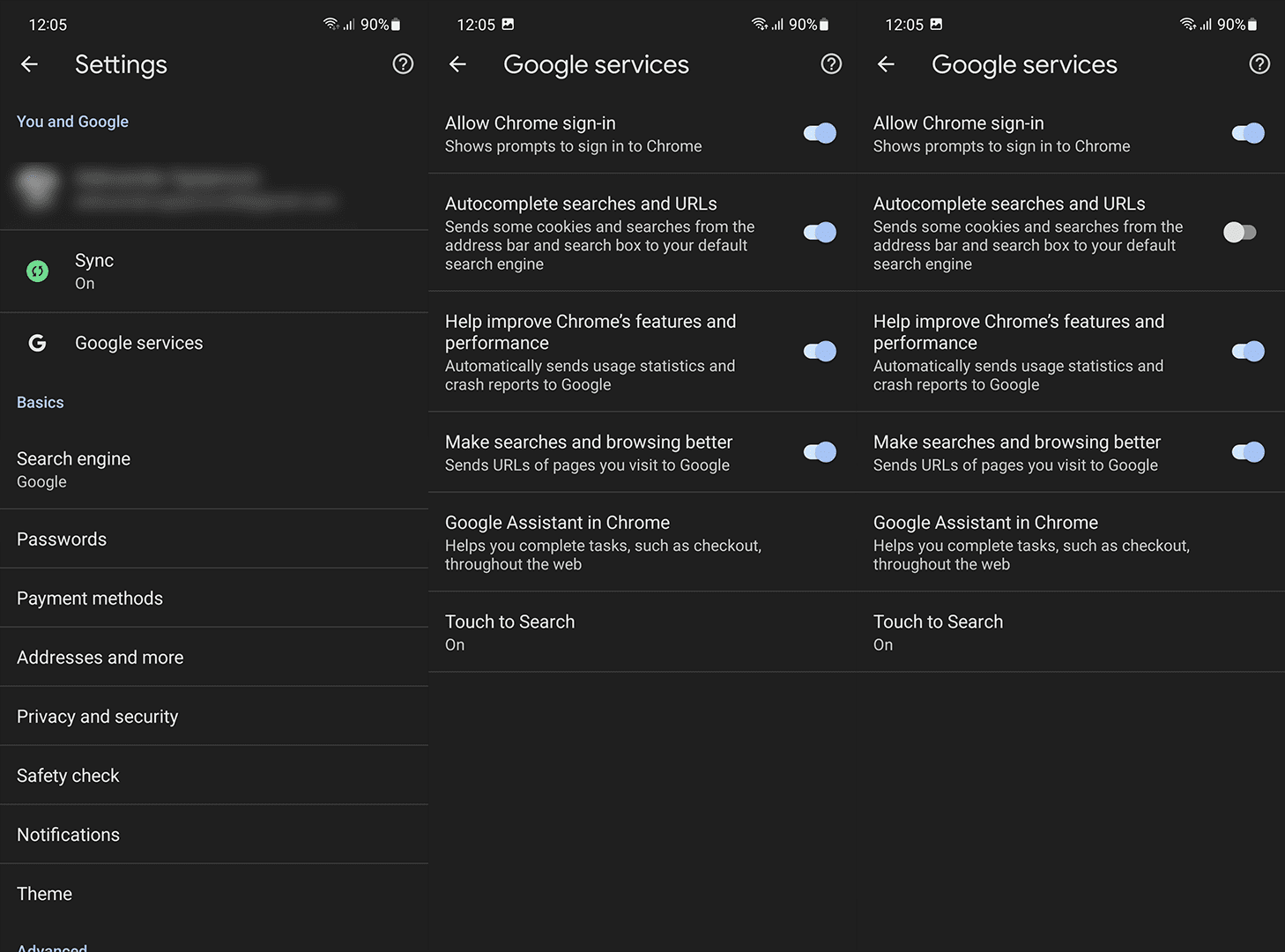Open Safety check
The image size is (1285, 952).
click(x=214, y=775)
